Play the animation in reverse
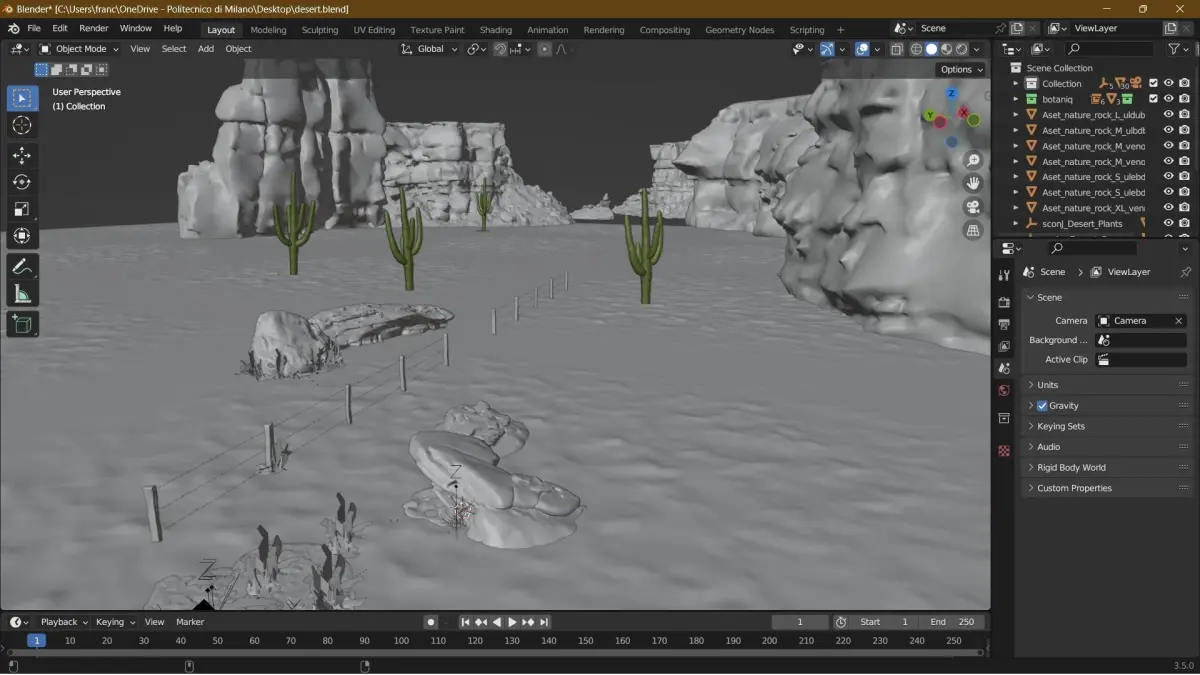 coord(497,622)
